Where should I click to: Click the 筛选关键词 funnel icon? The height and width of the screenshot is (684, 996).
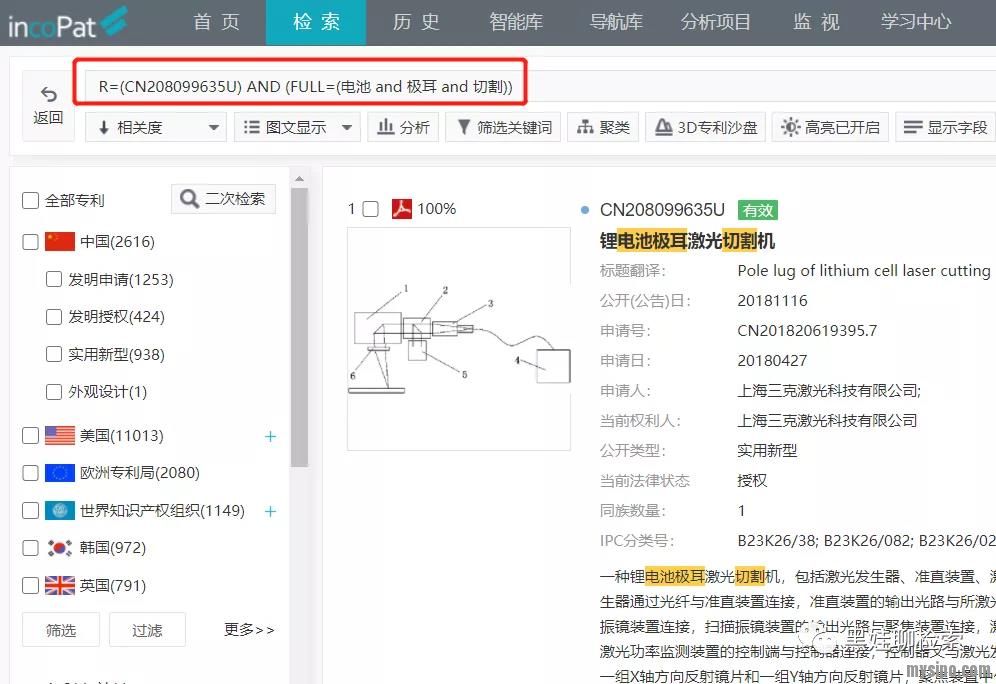464,127
